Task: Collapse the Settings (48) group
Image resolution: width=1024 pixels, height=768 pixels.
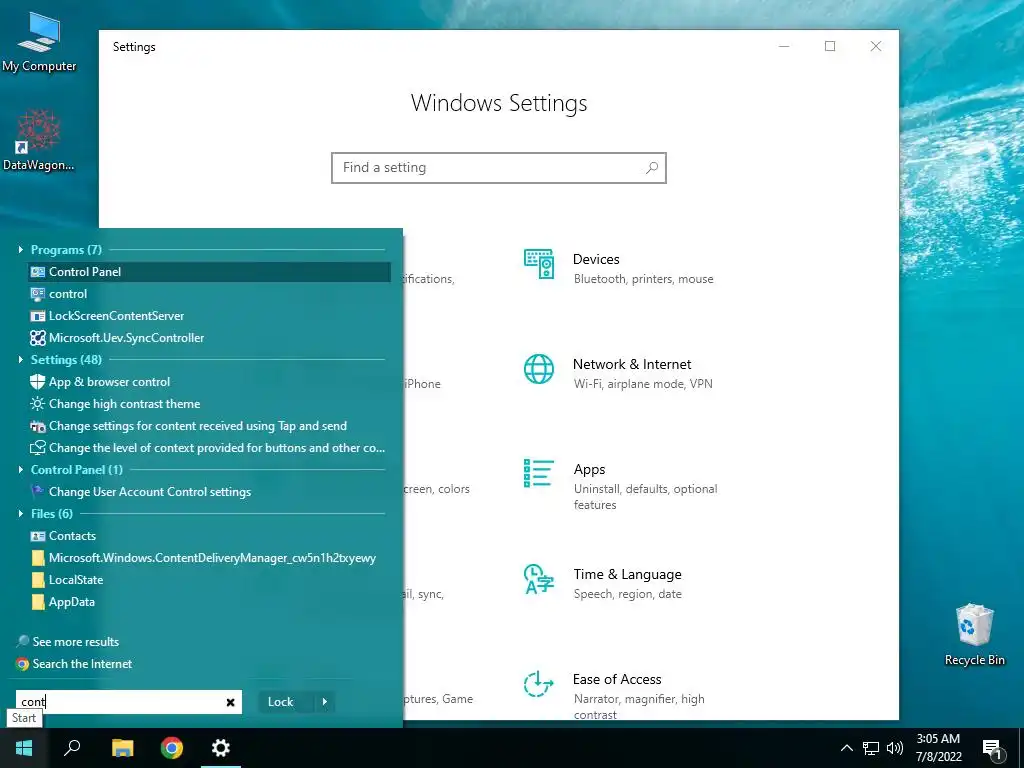Action: tap(21, 360)
